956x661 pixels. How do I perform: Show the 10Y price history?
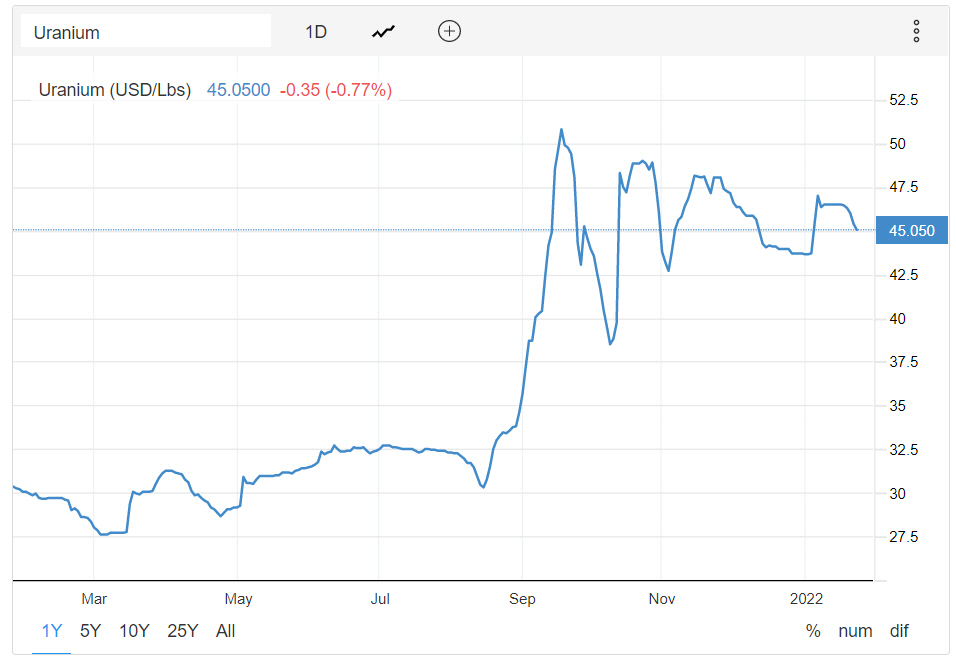tap(134, 631)
